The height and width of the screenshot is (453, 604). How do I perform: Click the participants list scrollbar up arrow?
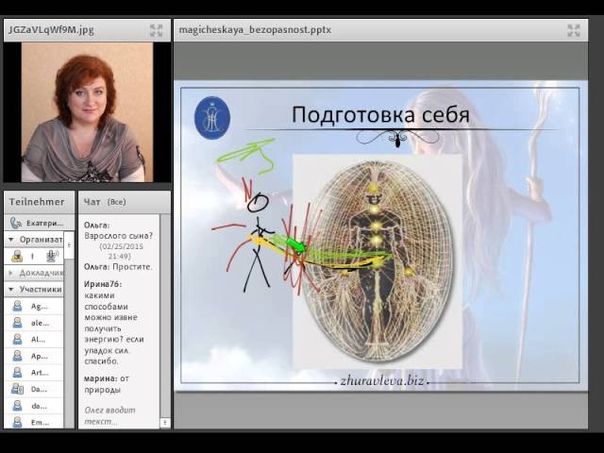click(69, 245)
